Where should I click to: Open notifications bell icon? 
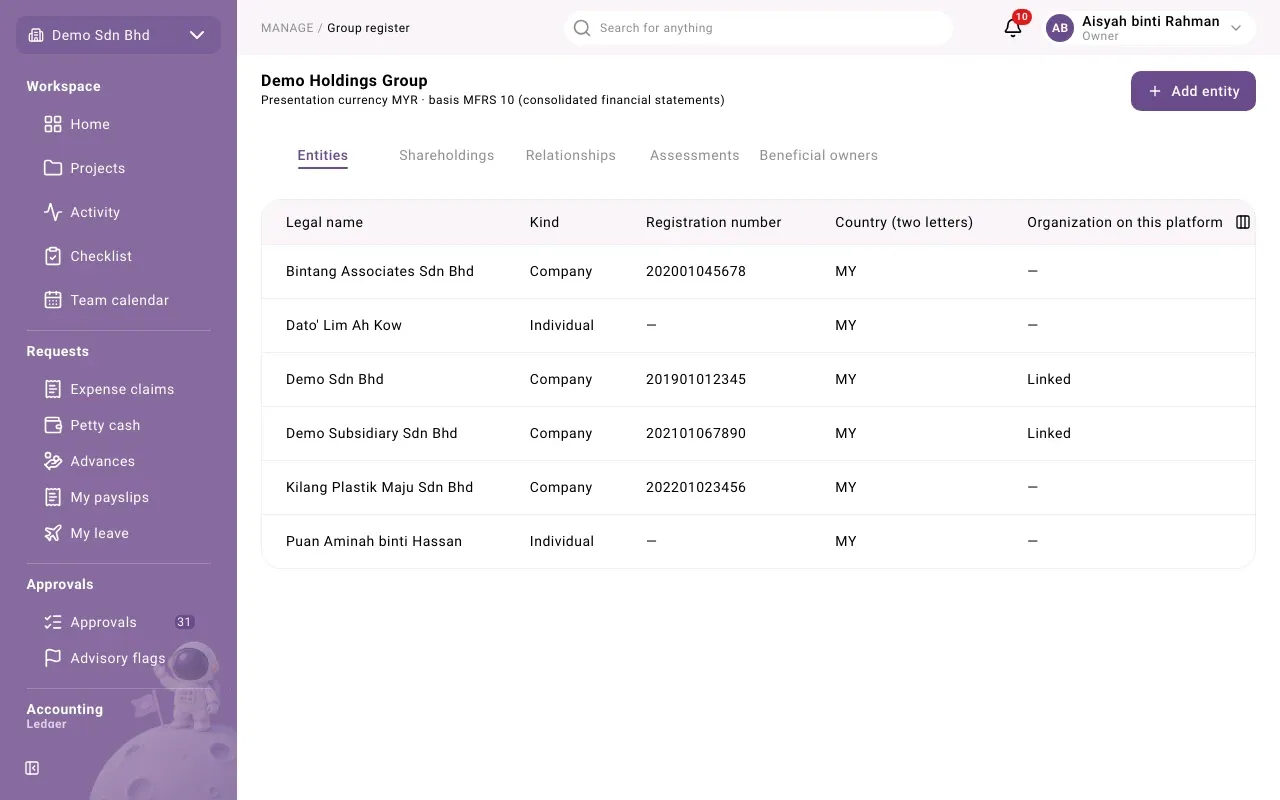pyautogui.click(x=1013, y=28)
